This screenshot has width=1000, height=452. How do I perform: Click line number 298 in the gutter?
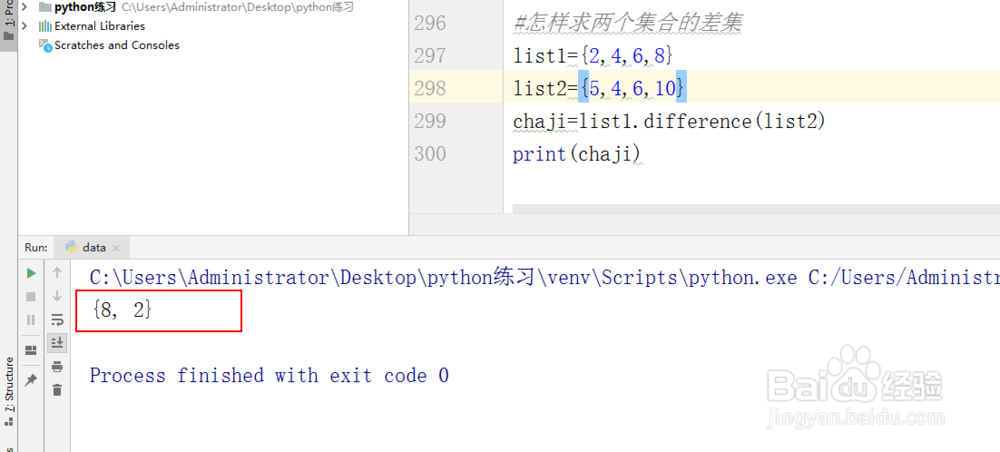point(430,88)
